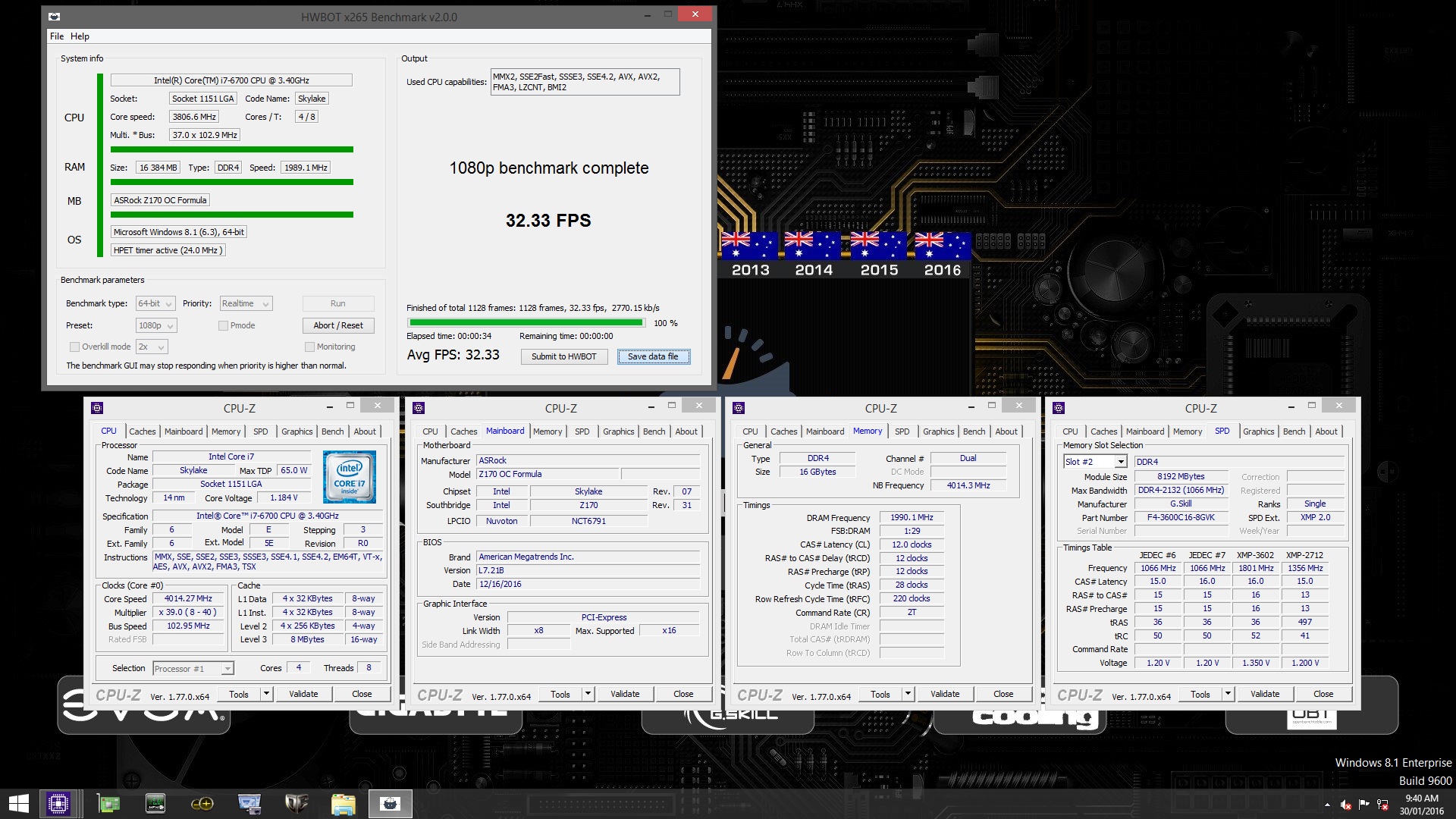Open the Help menu in HWBOT
The width and height of the screenshot is (1456, 819).
(80, 36)
